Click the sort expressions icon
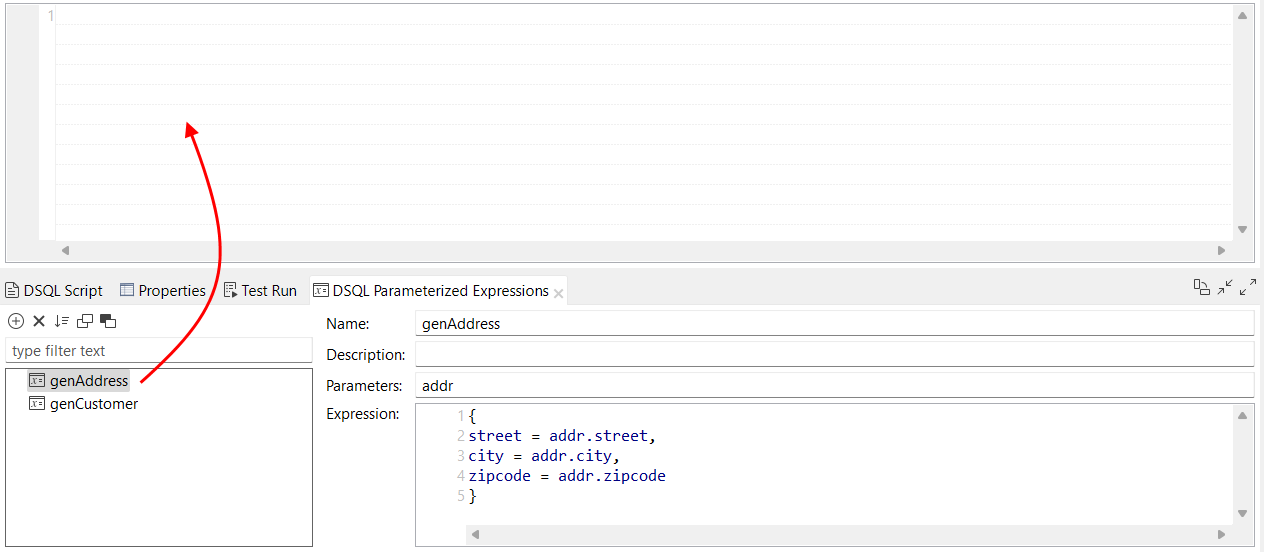 [x=62, y=321]
